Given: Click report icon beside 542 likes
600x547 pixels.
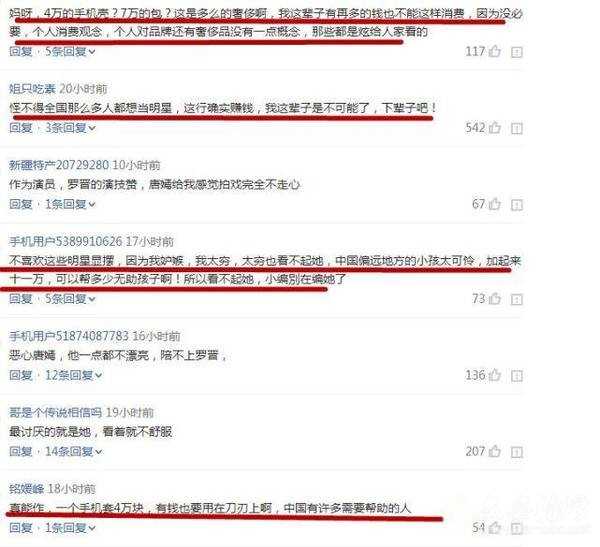Looking at the screenshot, I should (x=517, y=128).
